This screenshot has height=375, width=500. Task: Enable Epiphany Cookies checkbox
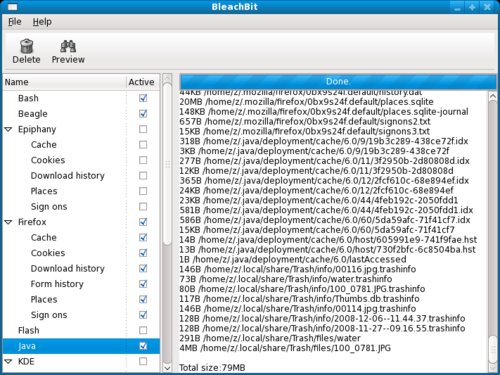pos(143,160)
